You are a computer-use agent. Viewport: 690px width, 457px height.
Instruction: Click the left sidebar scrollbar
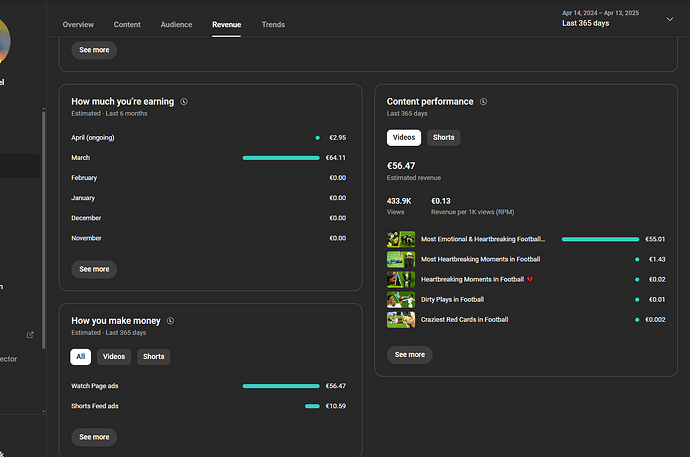[44, 229]
